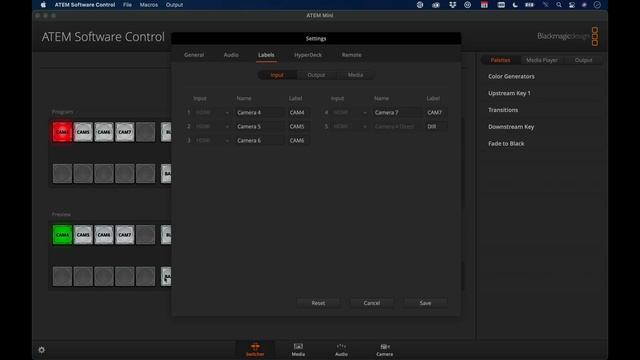
Task: Open the Audio page icon
Action: pyautogui.click(x=341, y=350)
